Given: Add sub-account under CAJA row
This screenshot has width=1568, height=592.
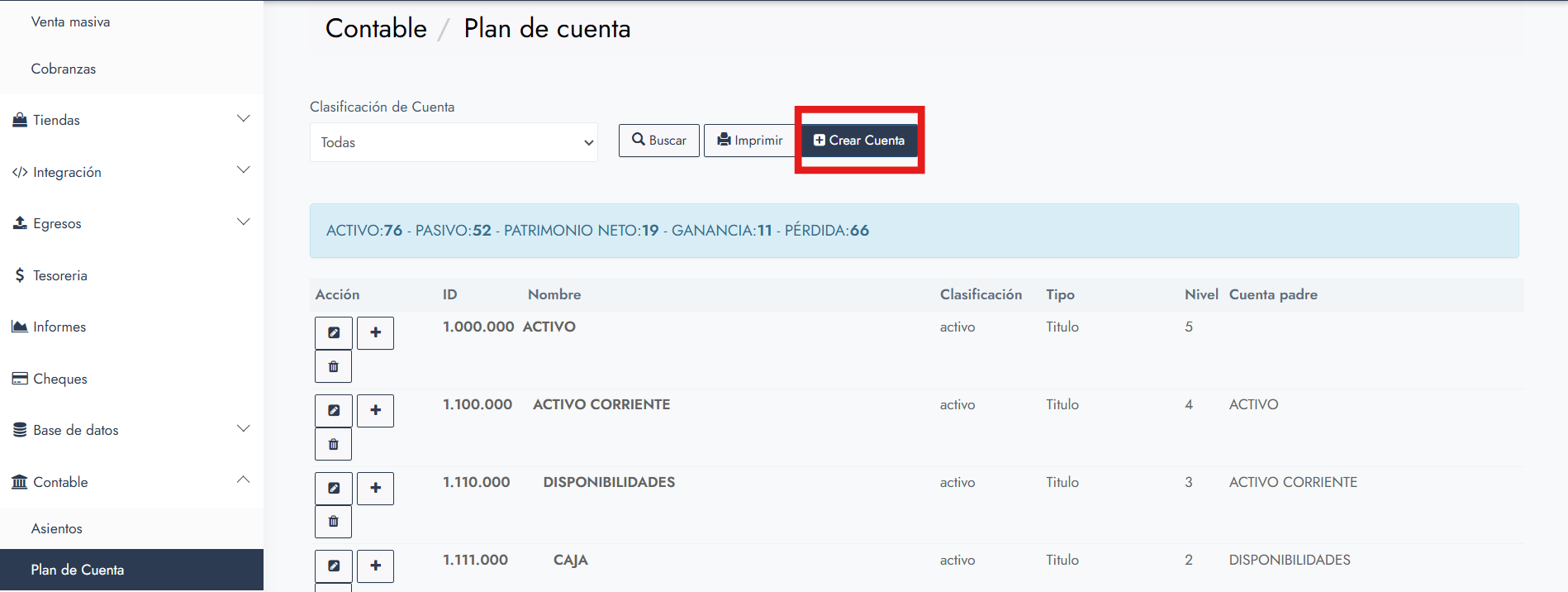Looking at the screenshot, I should [x=375, y=566].
